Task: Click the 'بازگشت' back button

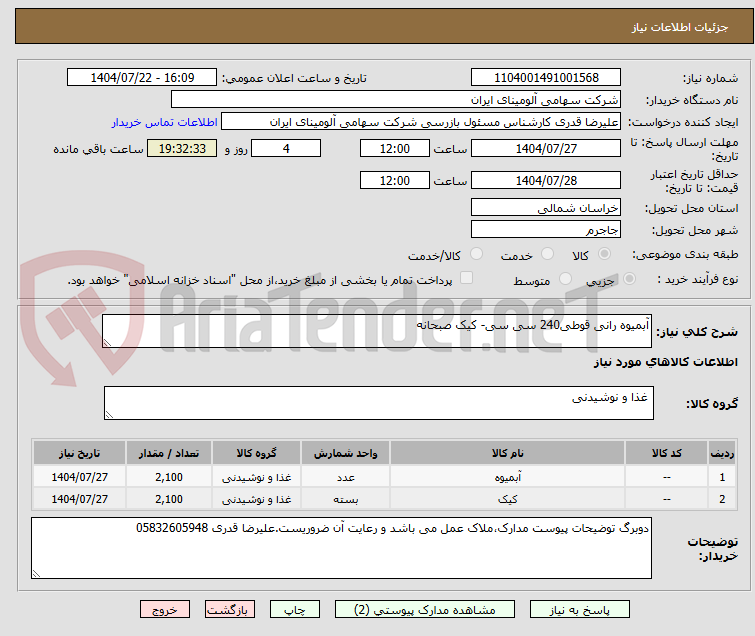Action: click(229, 609)
